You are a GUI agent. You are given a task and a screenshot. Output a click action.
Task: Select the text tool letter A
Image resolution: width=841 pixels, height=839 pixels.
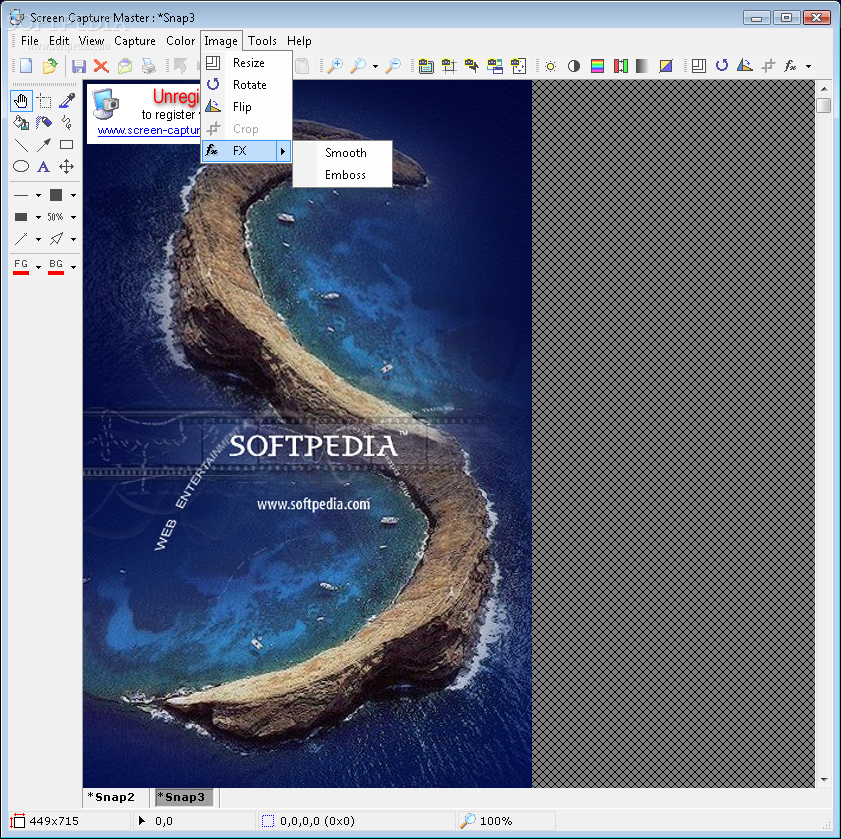pyautogui.click(x=44, y=167)
